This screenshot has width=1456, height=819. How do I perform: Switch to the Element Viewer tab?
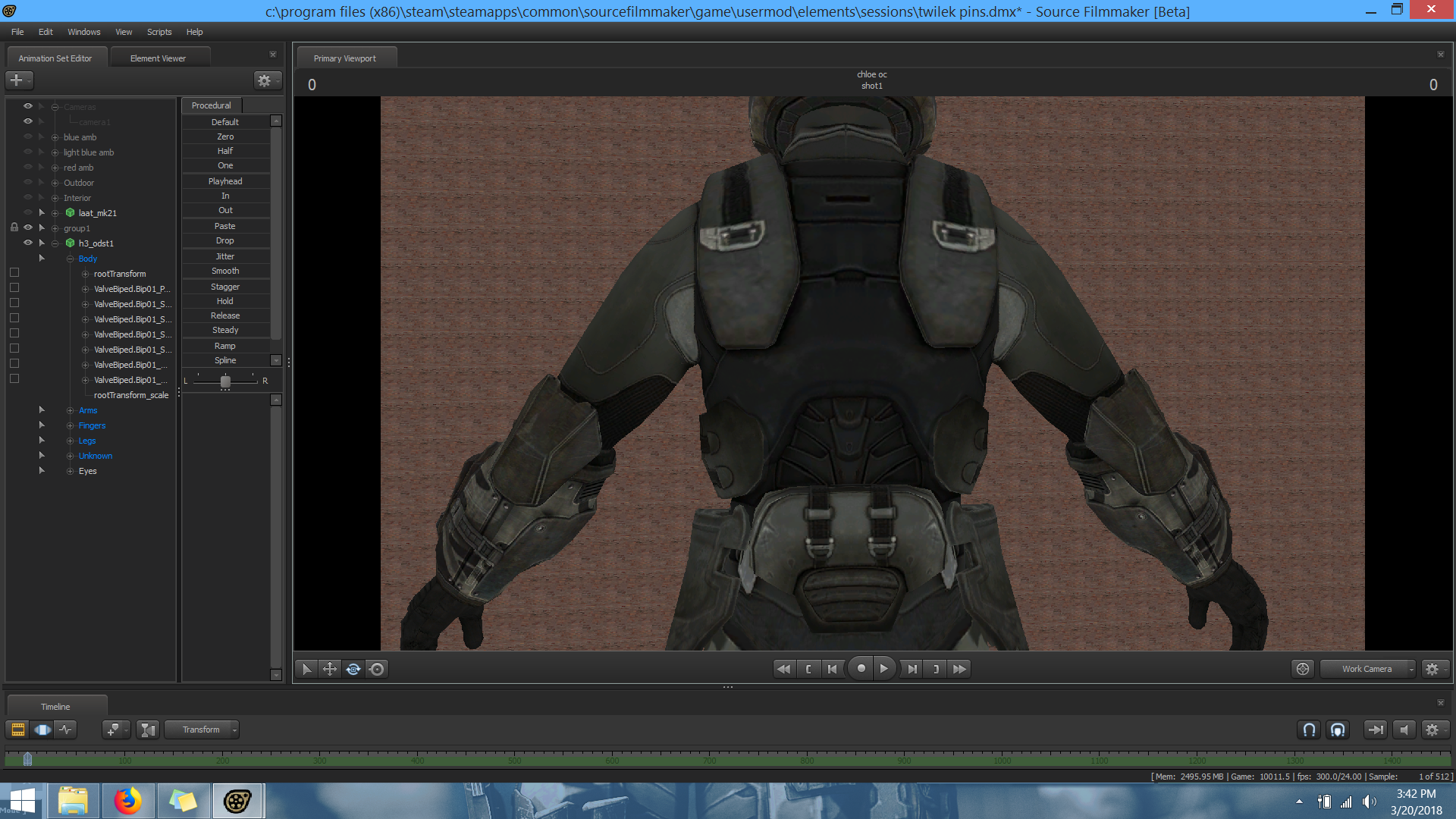(158, 58)
